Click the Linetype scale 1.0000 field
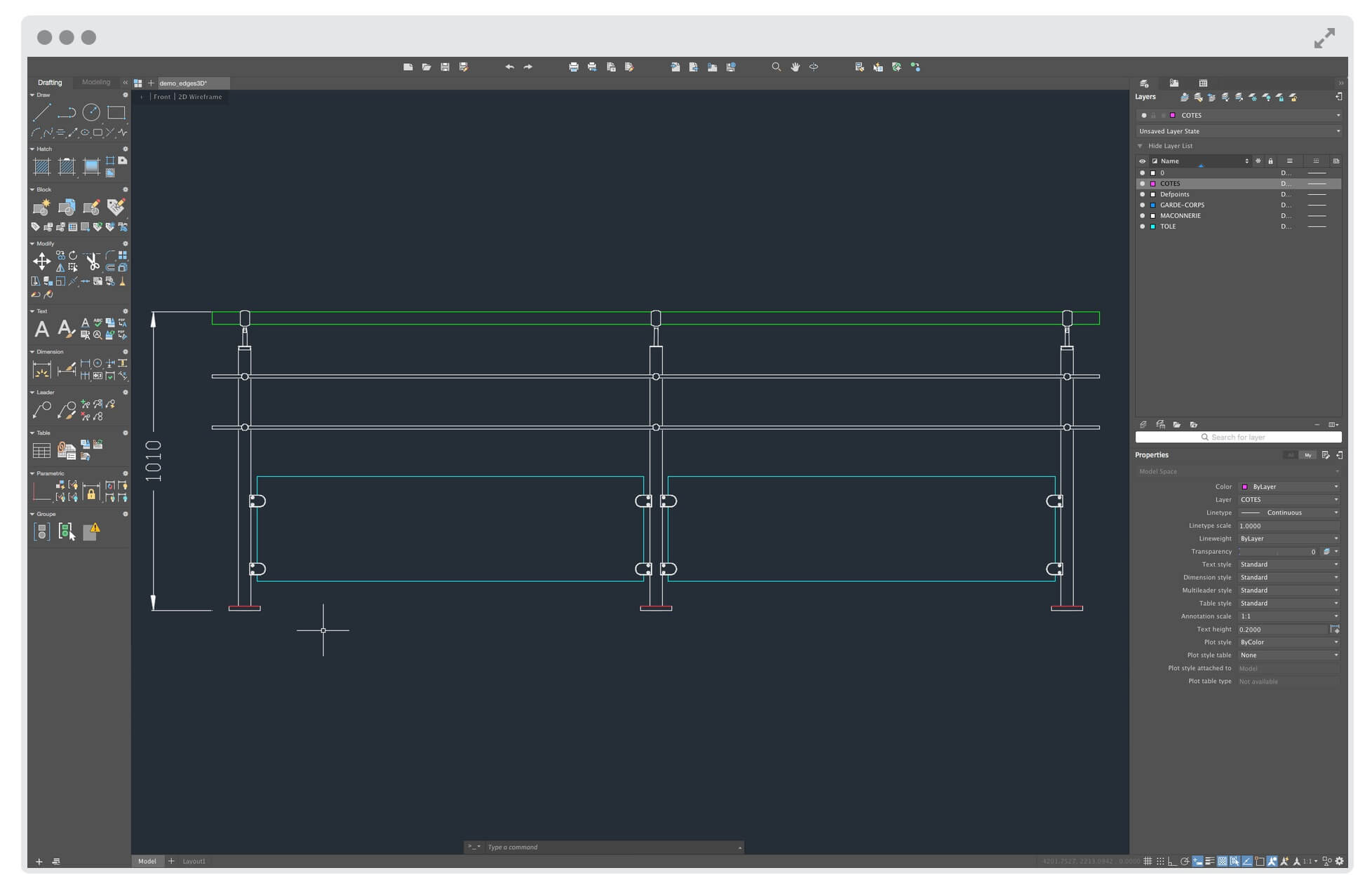Screen dimensions: 1372x889 (x=1289, y=526)
